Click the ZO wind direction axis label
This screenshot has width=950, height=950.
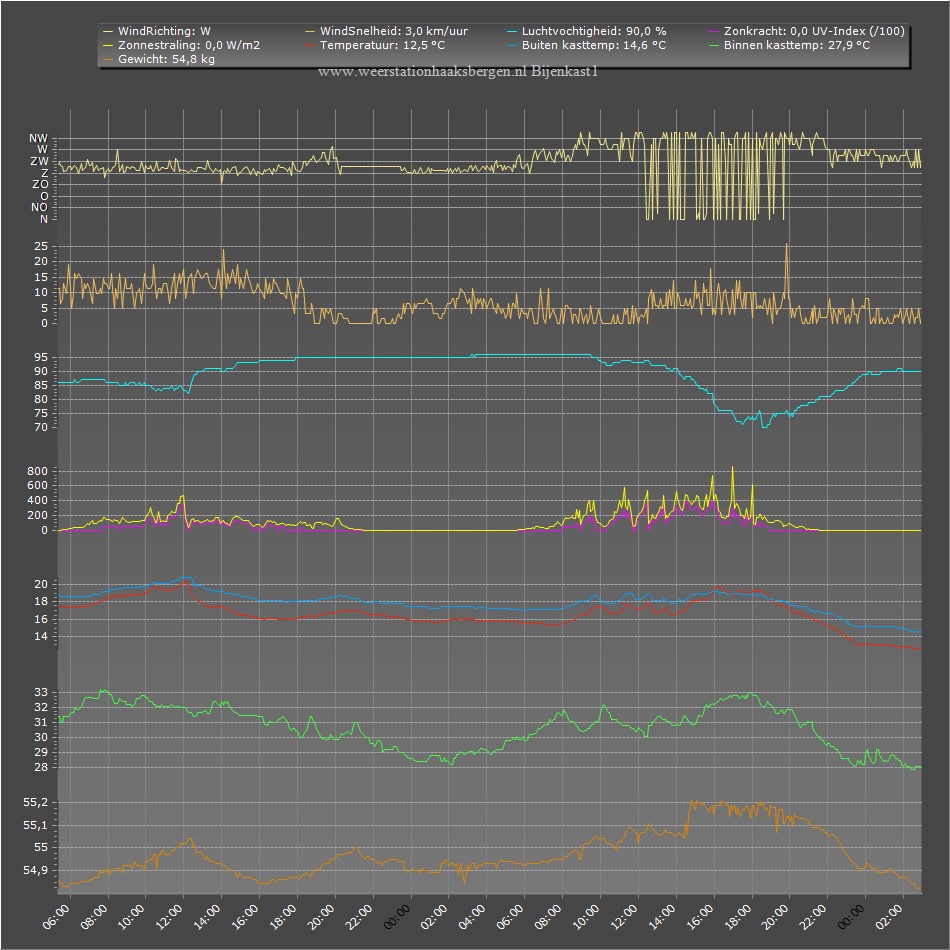(x=40, y=184)
